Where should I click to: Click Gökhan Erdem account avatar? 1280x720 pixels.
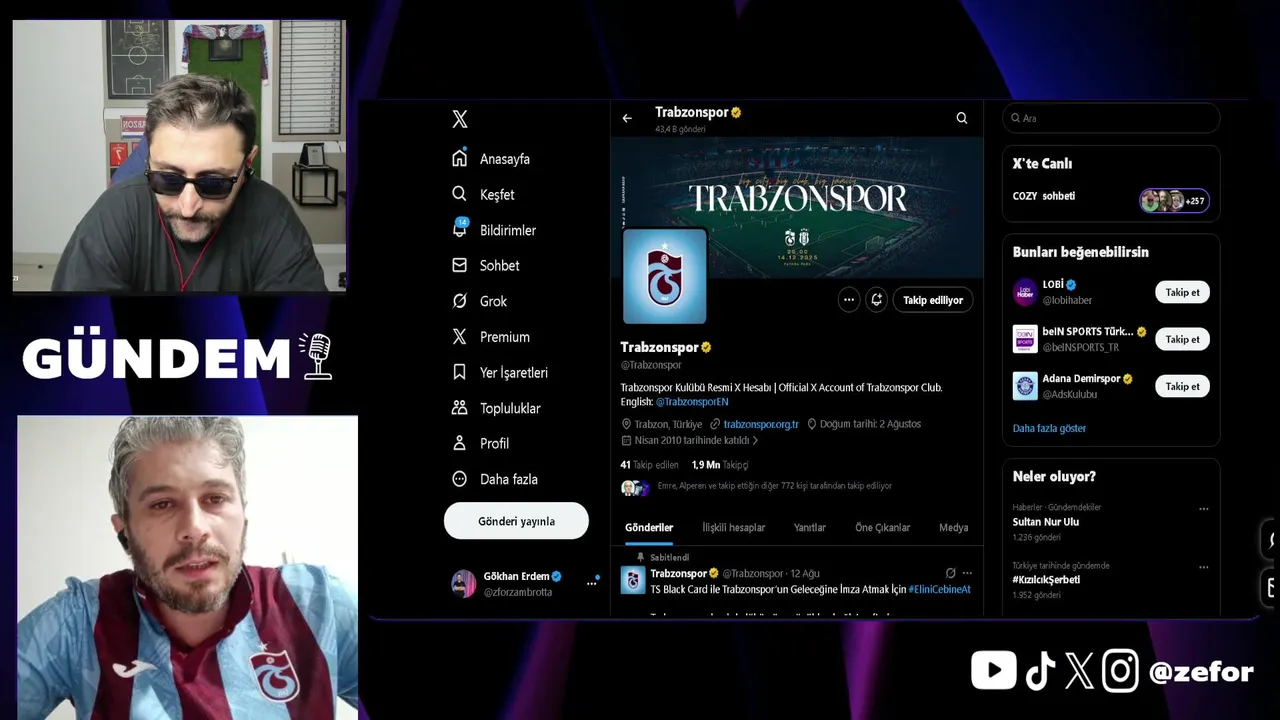coord(463,584)
